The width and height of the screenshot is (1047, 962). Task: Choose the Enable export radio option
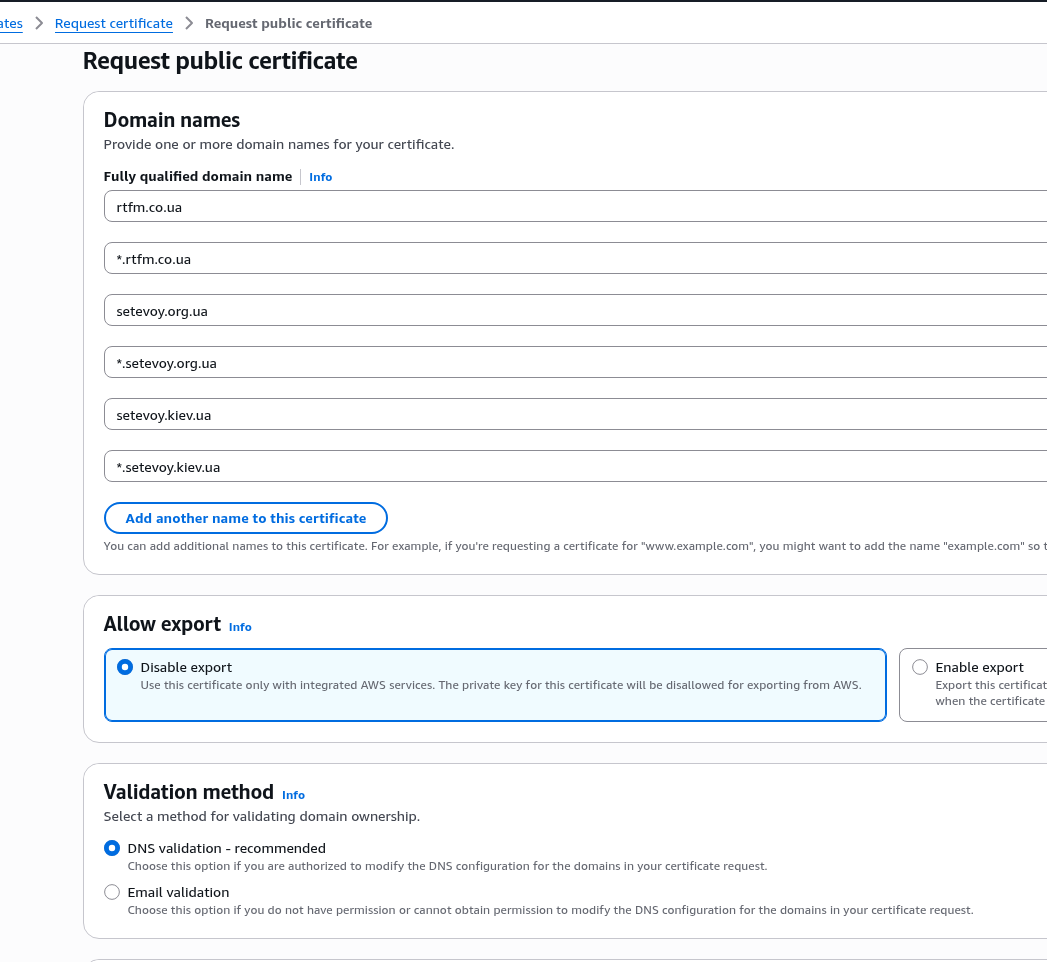point(920,667)
